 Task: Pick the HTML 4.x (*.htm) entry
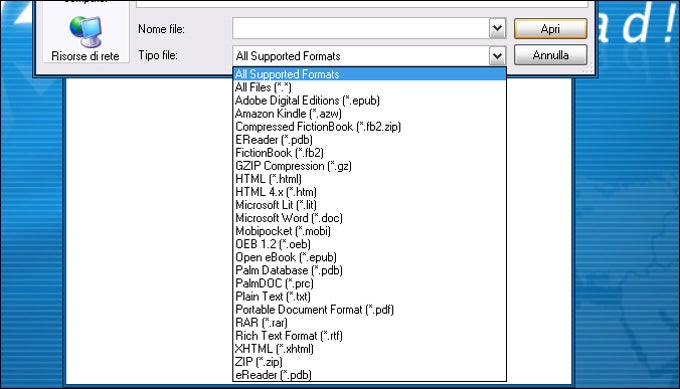point(369,192)
